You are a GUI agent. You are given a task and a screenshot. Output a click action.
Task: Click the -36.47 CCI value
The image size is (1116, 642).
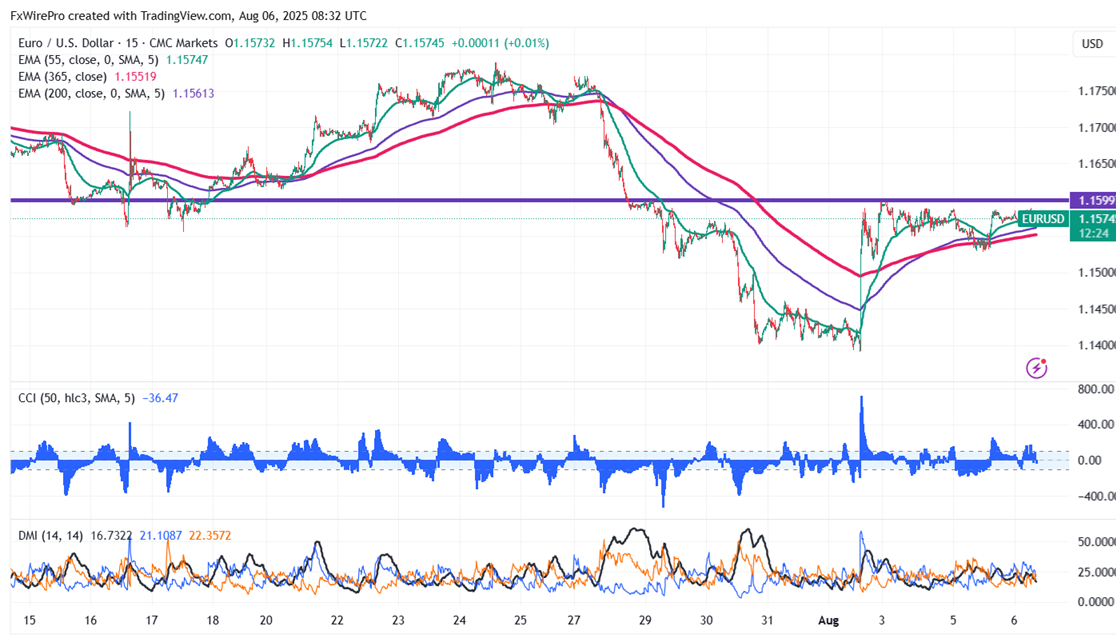coord(160,398)
